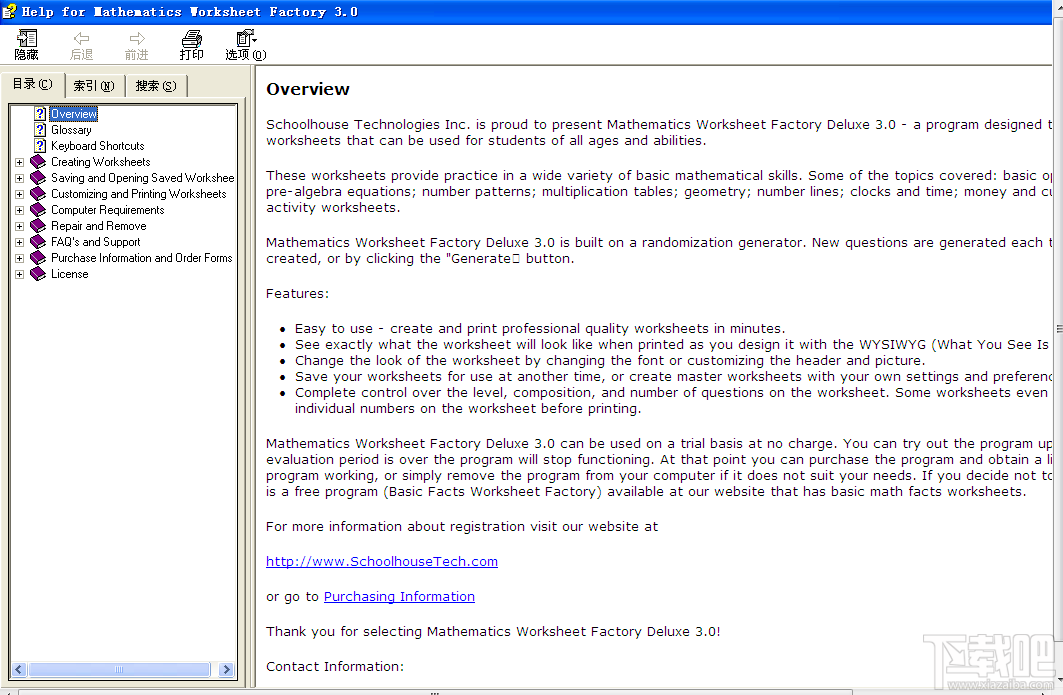The image size is (1063, 695).
Task: Click the question-mark icon beside Glossary
Action: click(x=40, y=129)
